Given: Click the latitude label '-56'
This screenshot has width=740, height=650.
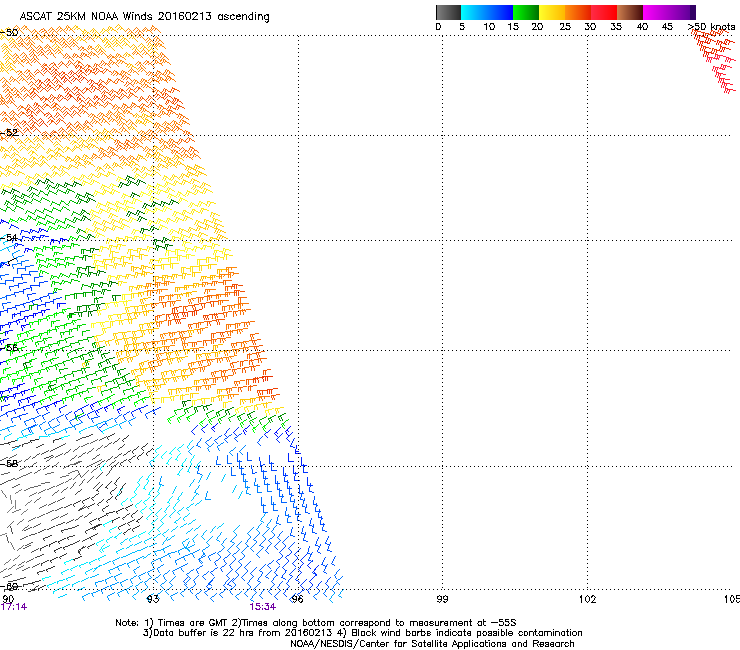Looking at the screenshot, I should (9, 348).
